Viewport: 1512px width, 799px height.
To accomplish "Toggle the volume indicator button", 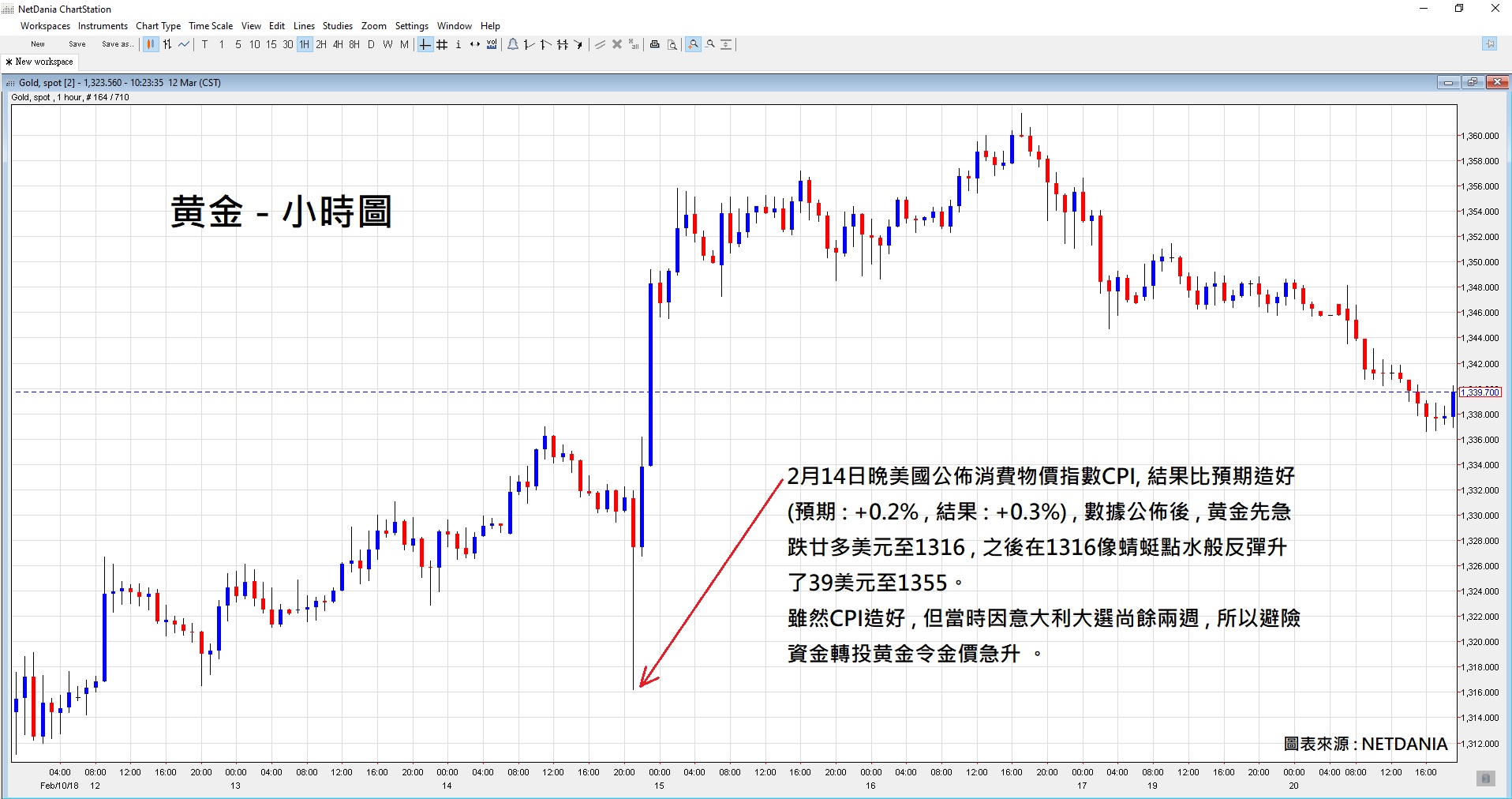I will [492, 45].
